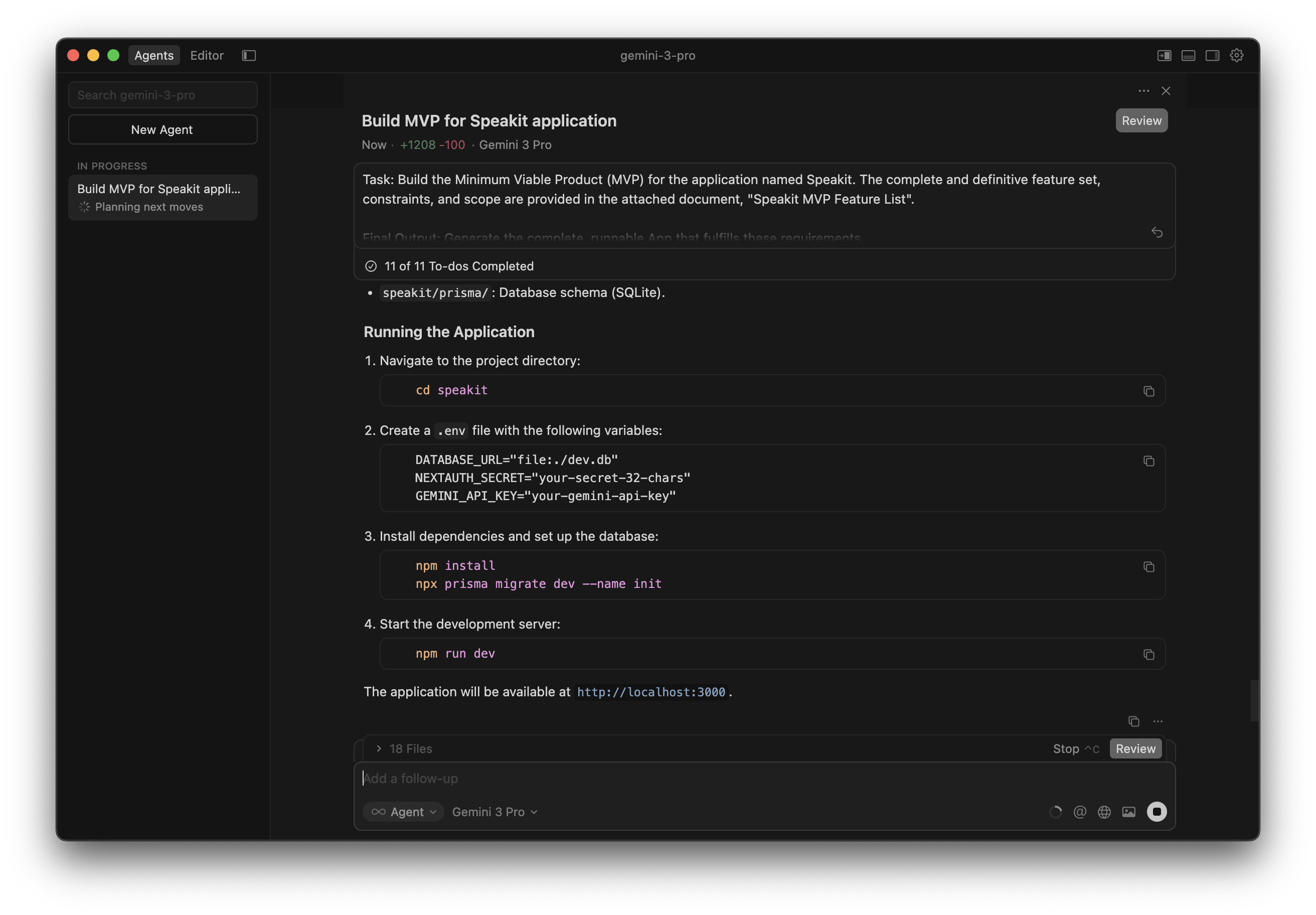Switch to the Editor tab
This screenshot has width=1316, height=915.
tap(207, 56)
